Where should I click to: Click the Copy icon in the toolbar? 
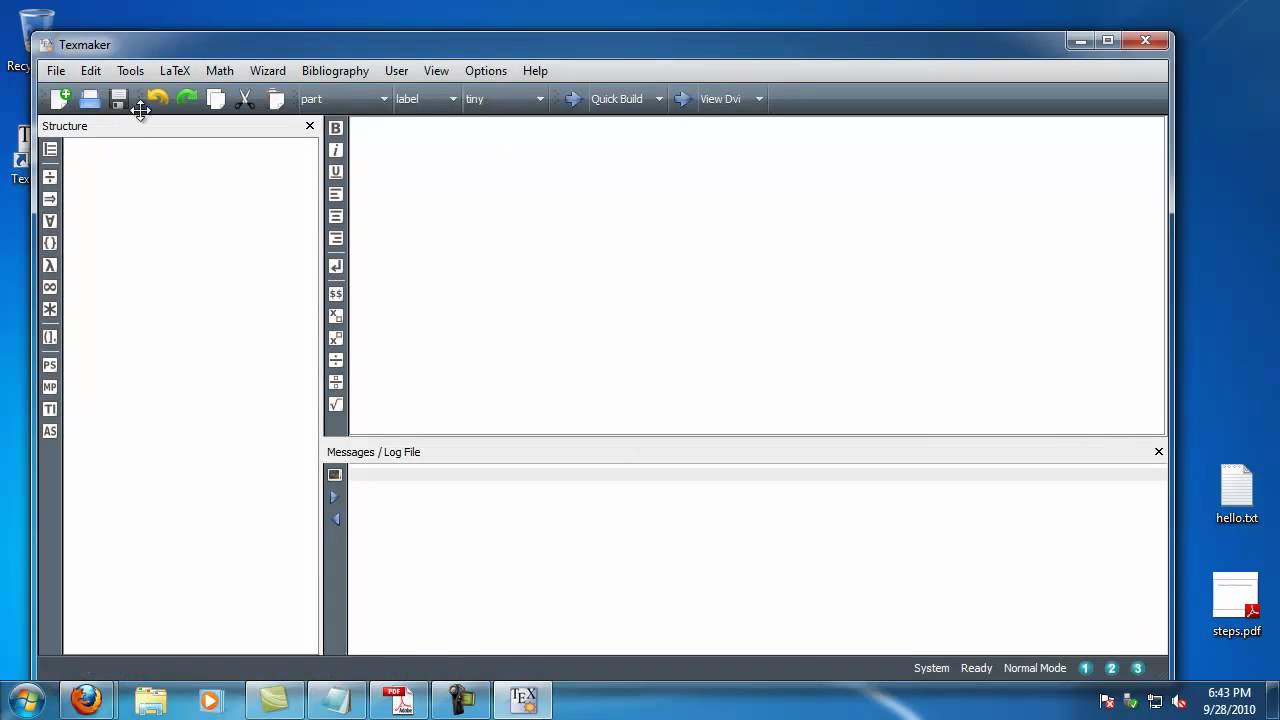click(x=216, y=98)
